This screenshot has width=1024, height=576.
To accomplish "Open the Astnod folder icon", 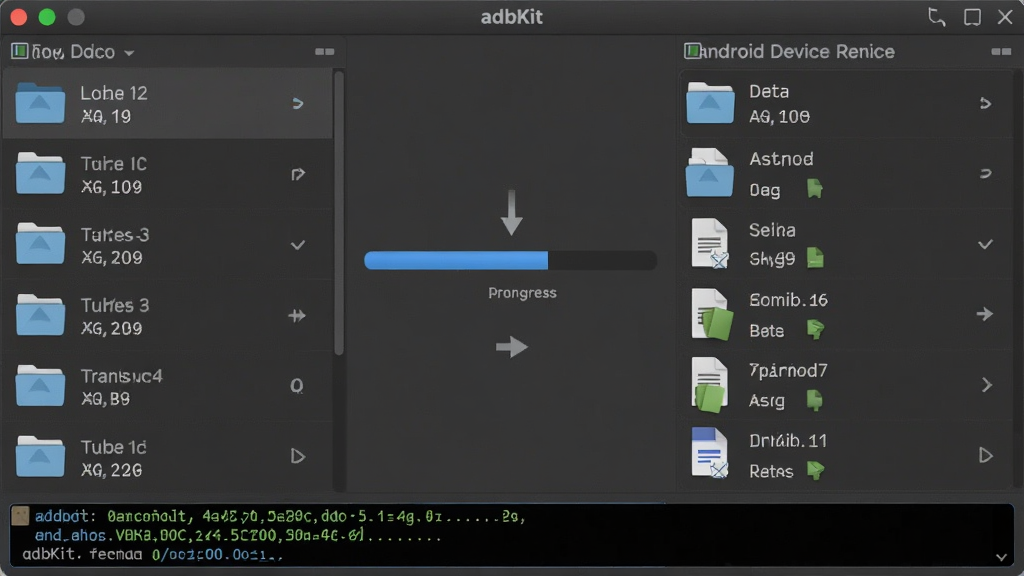I will [710, 173].
